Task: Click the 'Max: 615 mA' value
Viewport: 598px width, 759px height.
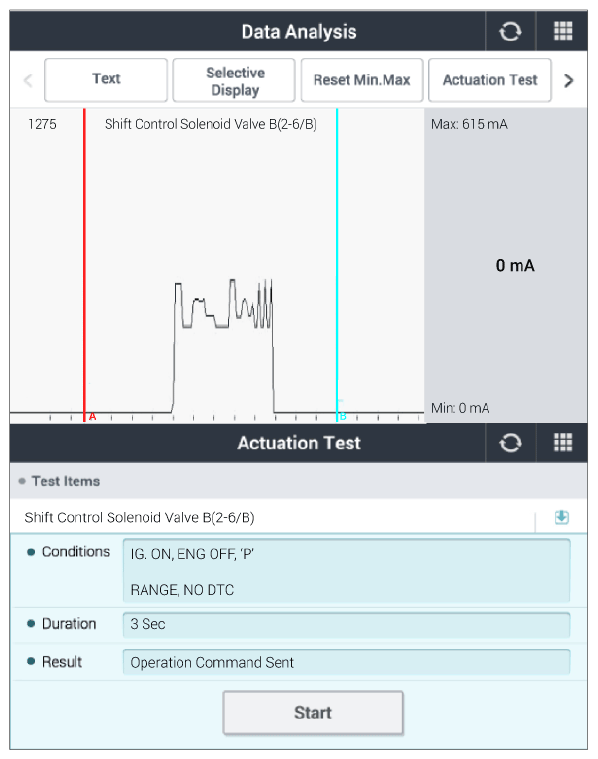Action: tap(469, 124)
